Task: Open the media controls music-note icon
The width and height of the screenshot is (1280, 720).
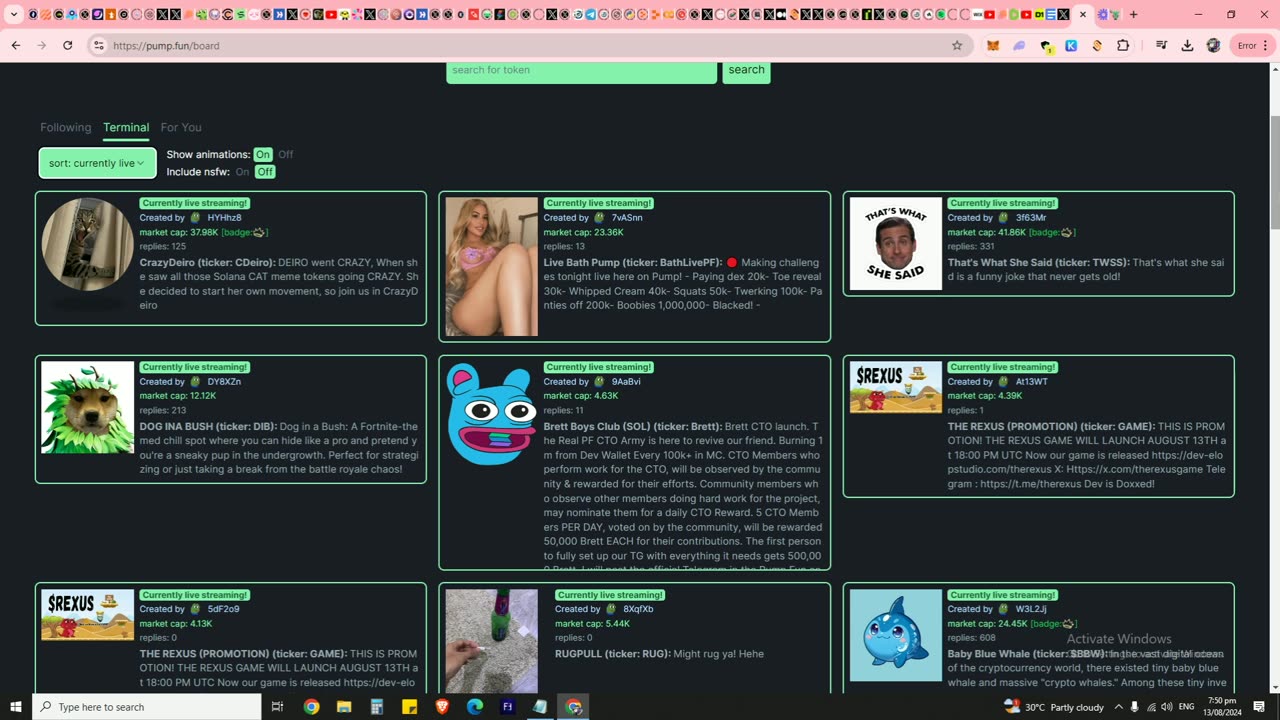Action: pyautogui.click(x=1161, y=45)
